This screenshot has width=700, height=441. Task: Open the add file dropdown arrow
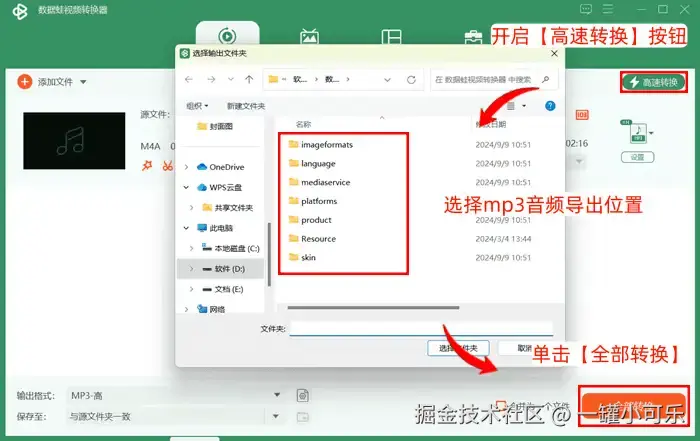click(x=83, y=82)
